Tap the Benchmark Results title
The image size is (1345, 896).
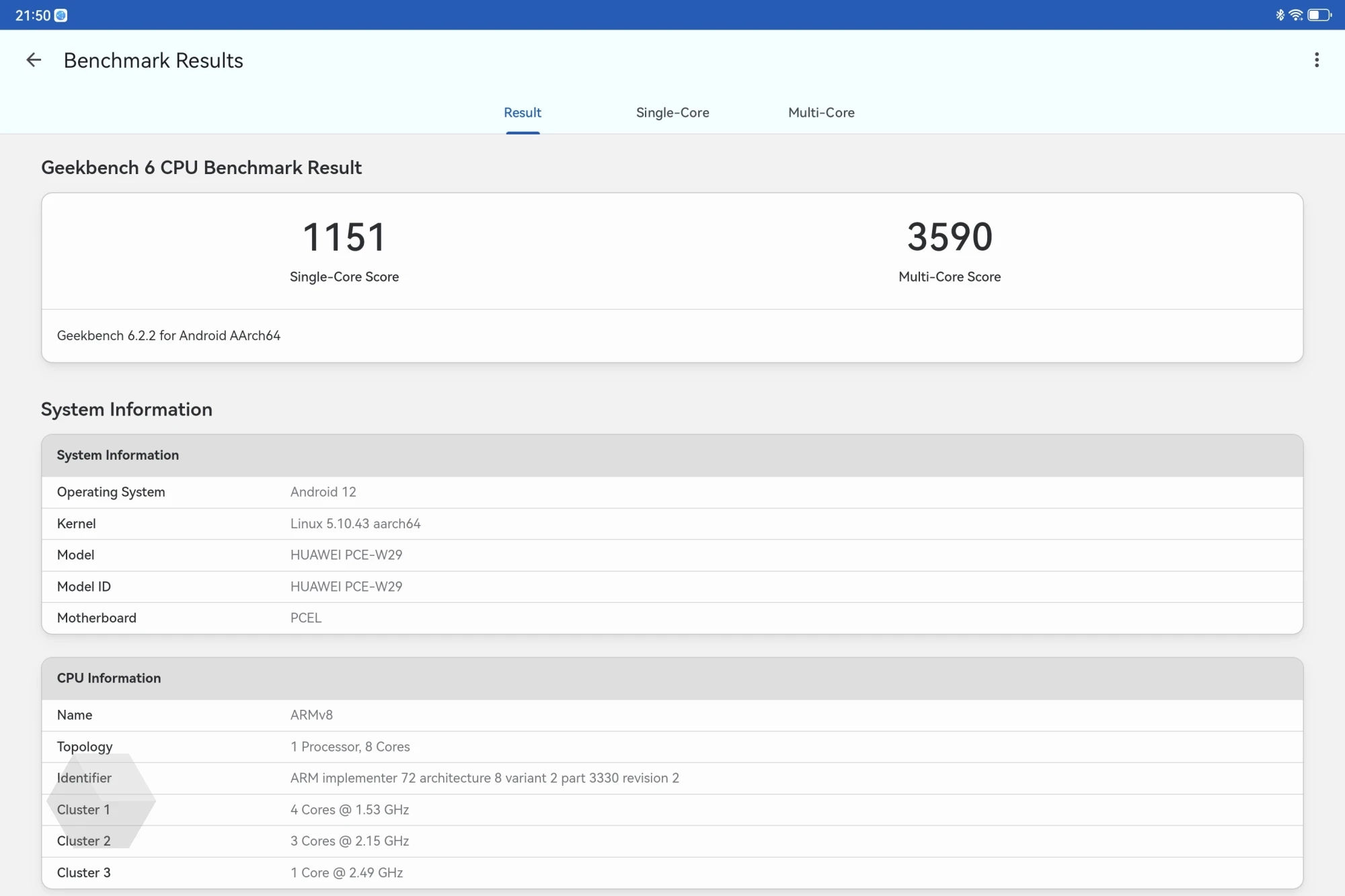[x=153, y=60]
